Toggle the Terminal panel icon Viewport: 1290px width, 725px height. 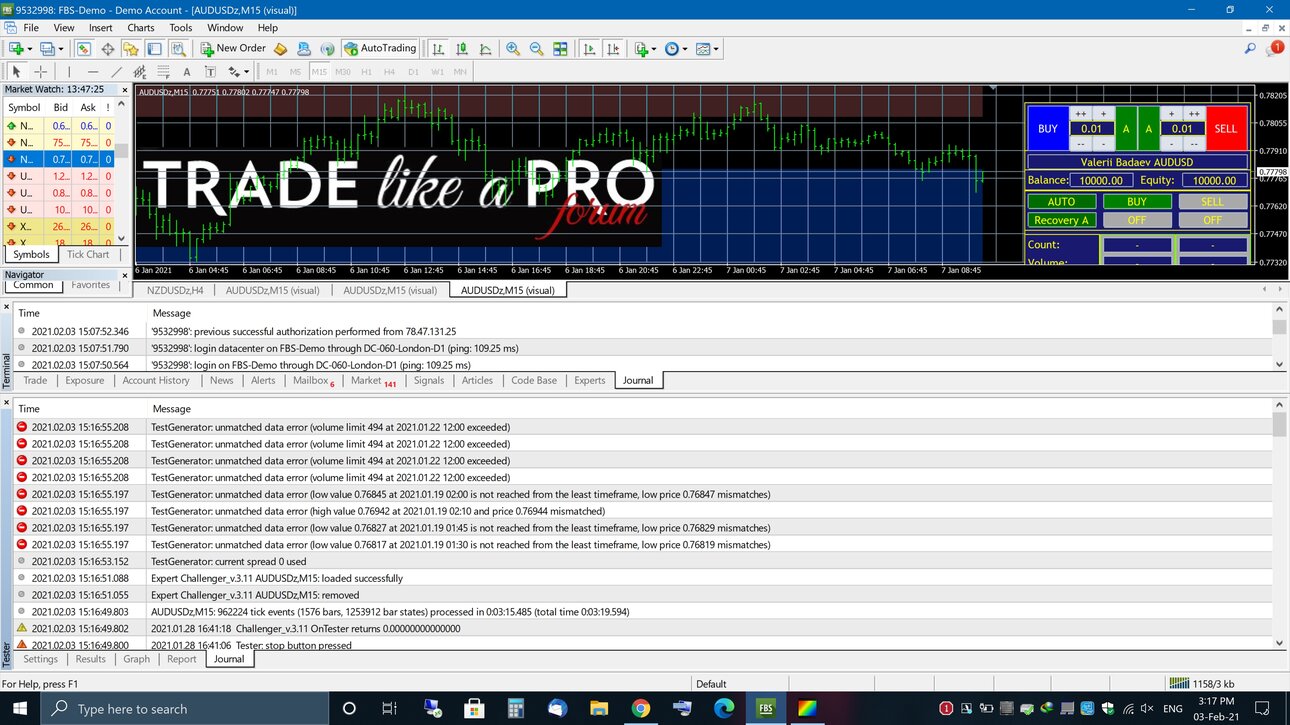154,48
